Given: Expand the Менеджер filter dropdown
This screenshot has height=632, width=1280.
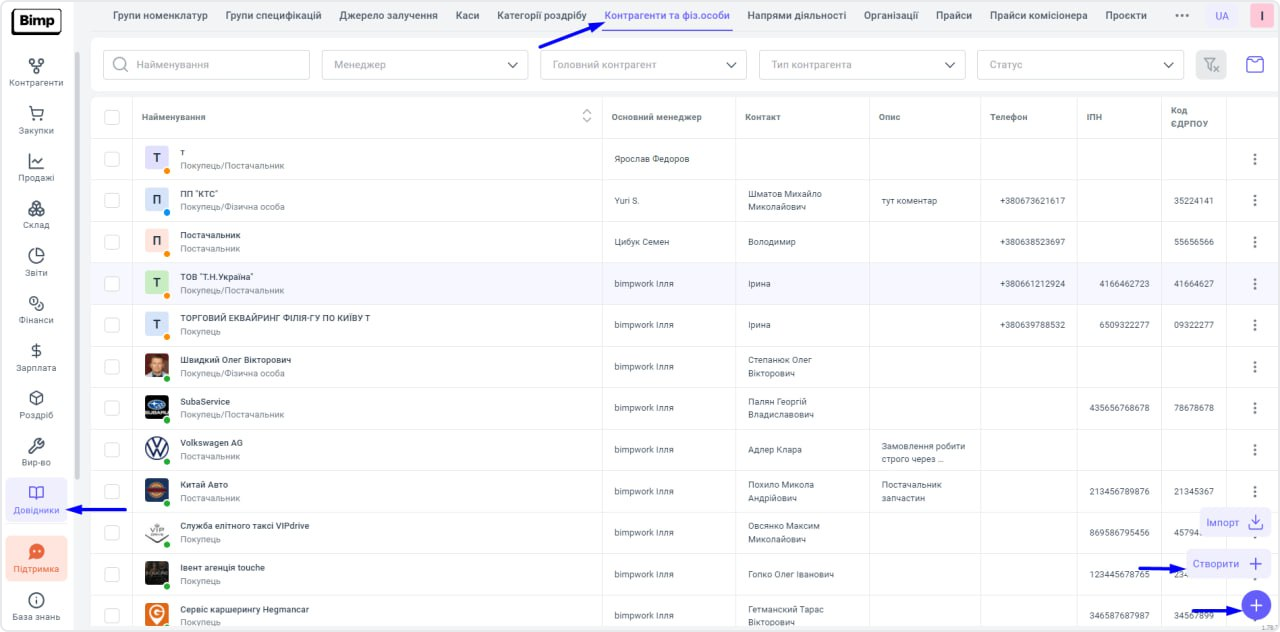Looking at the screenshot, I should click(424, 65).
